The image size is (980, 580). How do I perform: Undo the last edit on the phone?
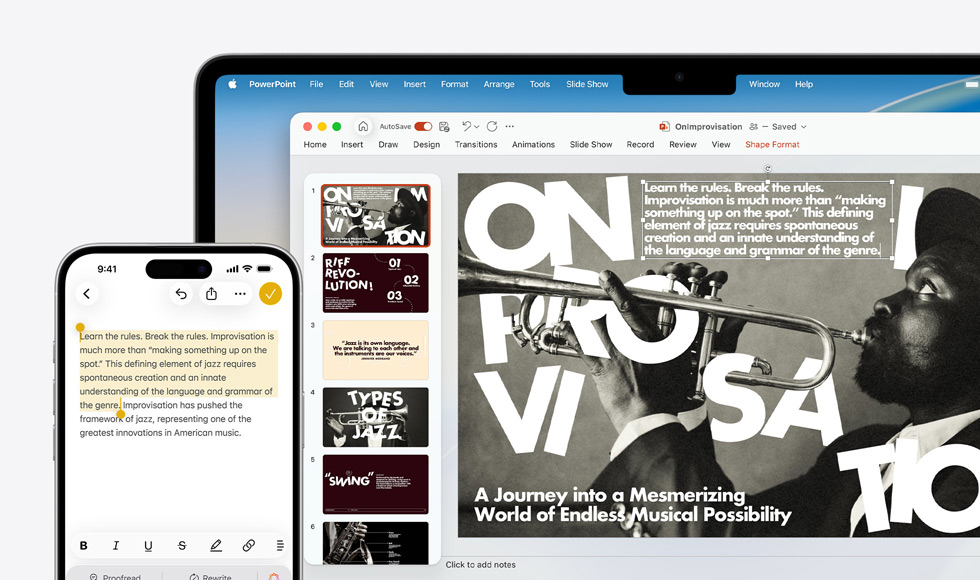pyautogui.click(x=180, y=293)
